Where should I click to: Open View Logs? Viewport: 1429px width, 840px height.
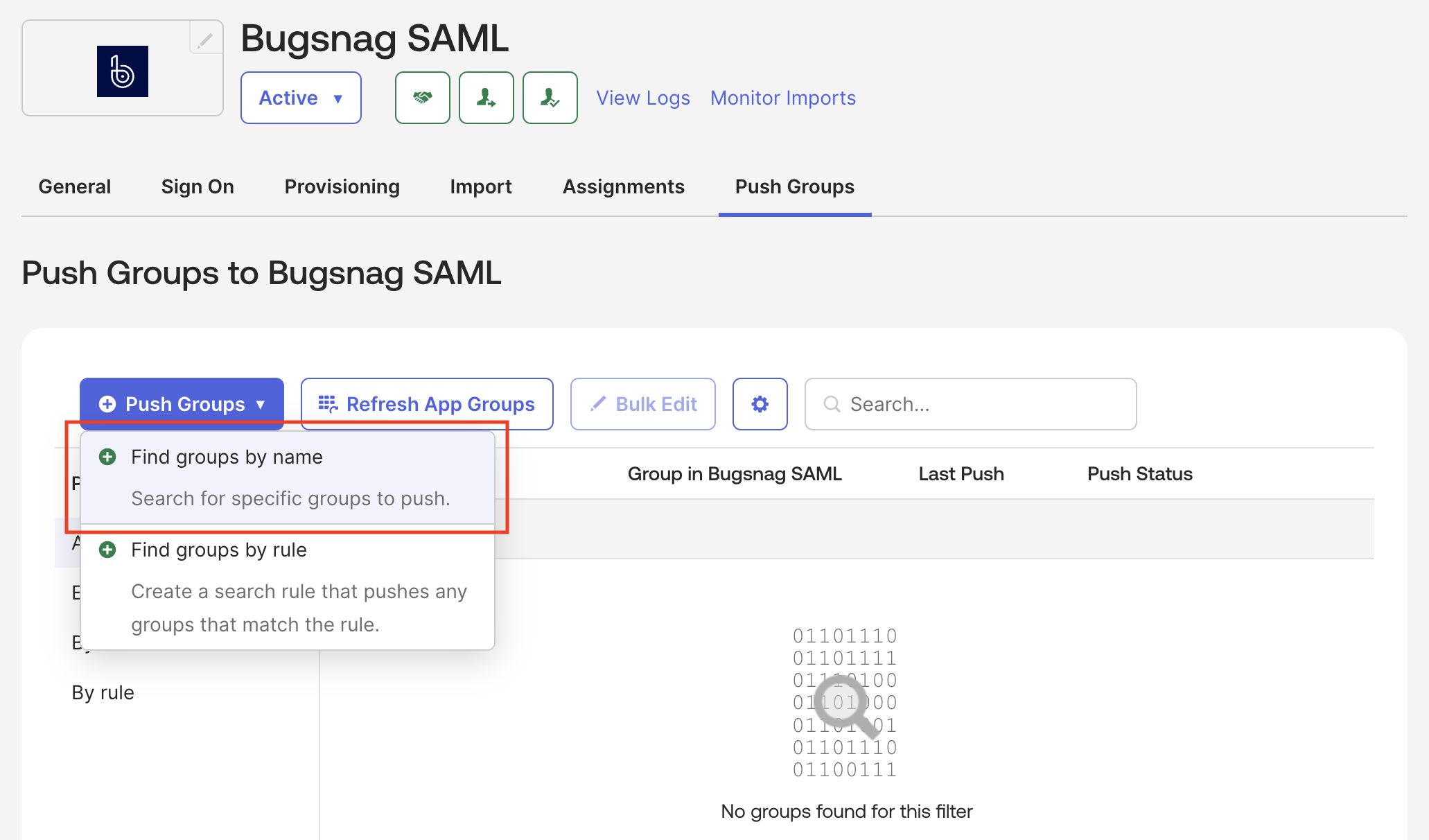click(x=642, y=98)
